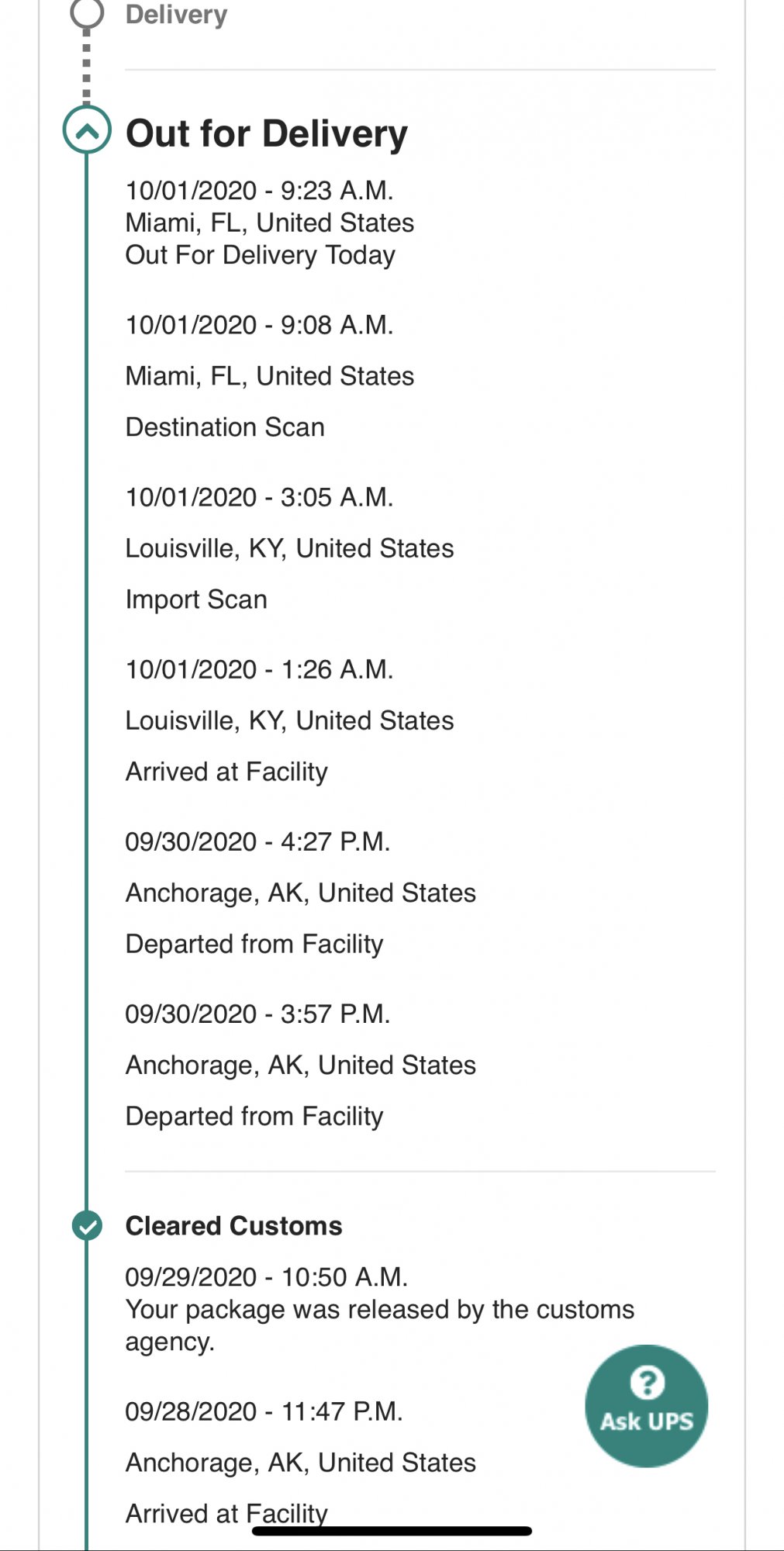Select the 4:27 P.M. Departed from Facility entry
The image size is (784, 1551).
tap(301, 893)
